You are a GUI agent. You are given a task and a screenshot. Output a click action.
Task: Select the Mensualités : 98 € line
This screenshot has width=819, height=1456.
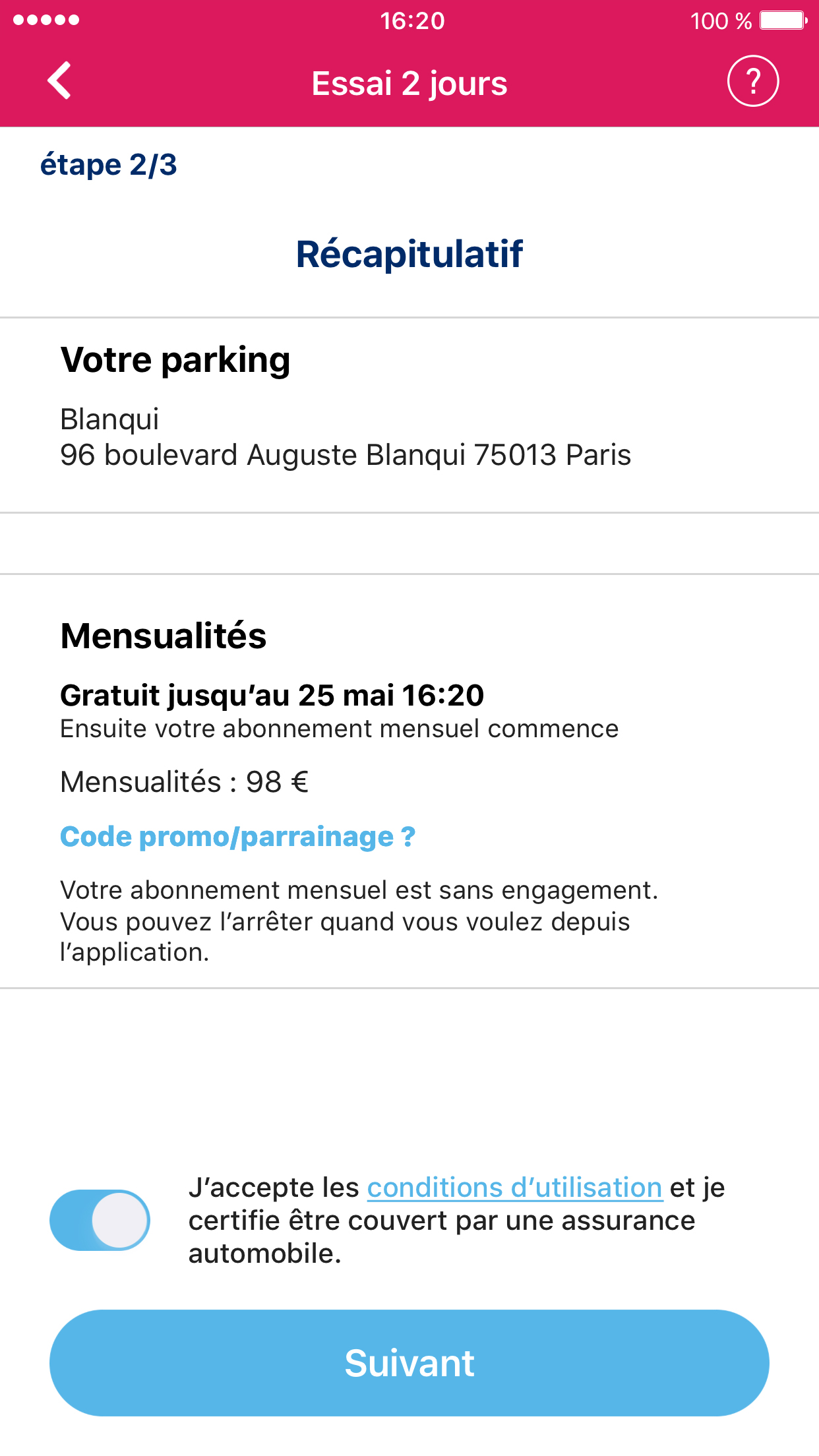[x=185, y=782]
